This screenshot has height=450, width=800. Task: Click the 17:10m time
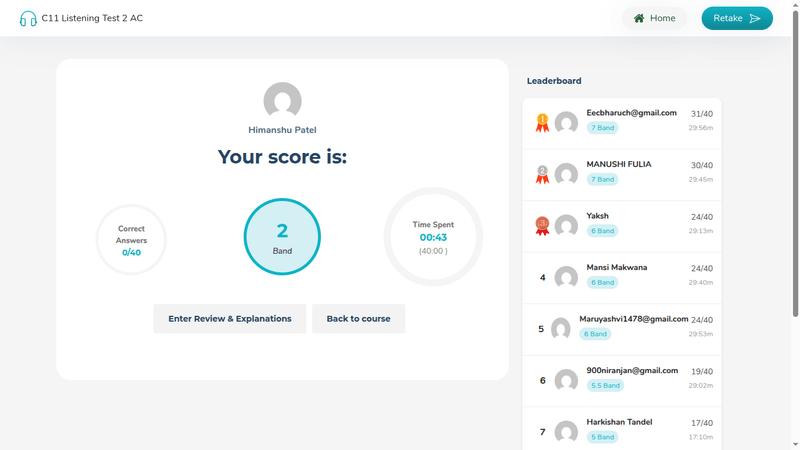pyautogui.click(x=701, y=437)
